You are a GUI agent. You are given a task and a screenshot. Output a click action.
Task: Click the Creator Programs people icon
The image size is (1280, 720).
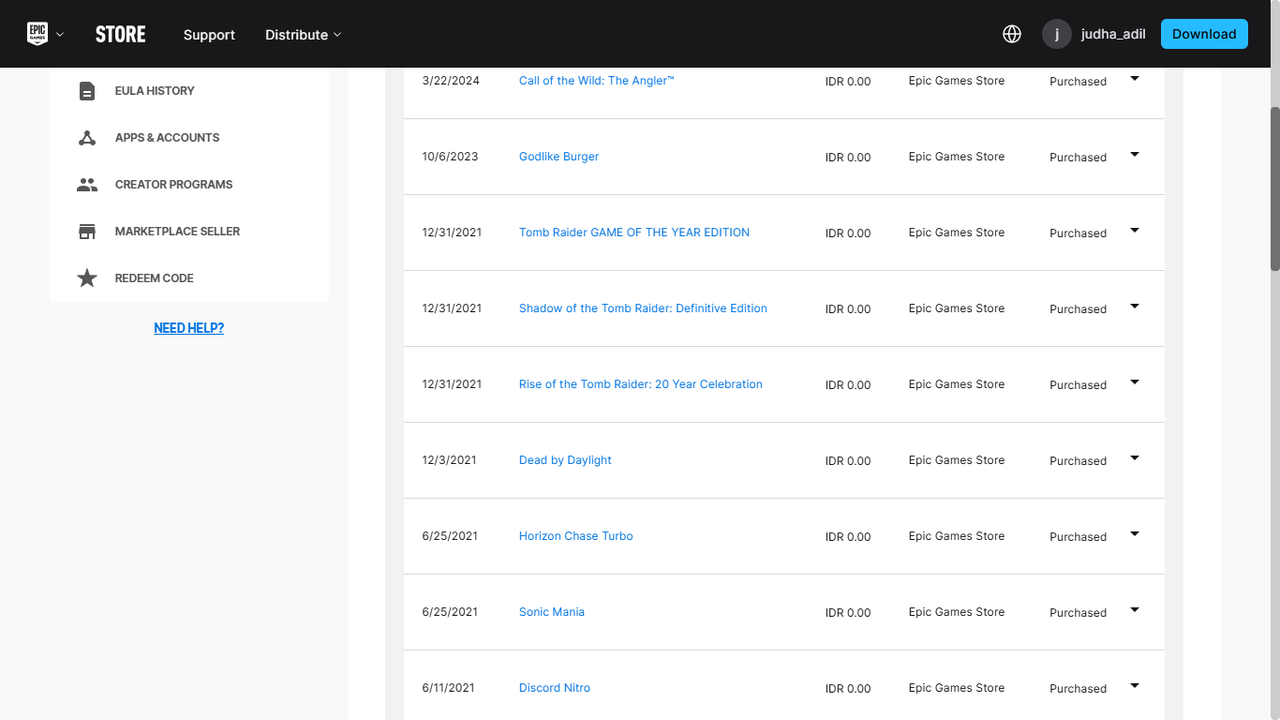tap(87, 185)
